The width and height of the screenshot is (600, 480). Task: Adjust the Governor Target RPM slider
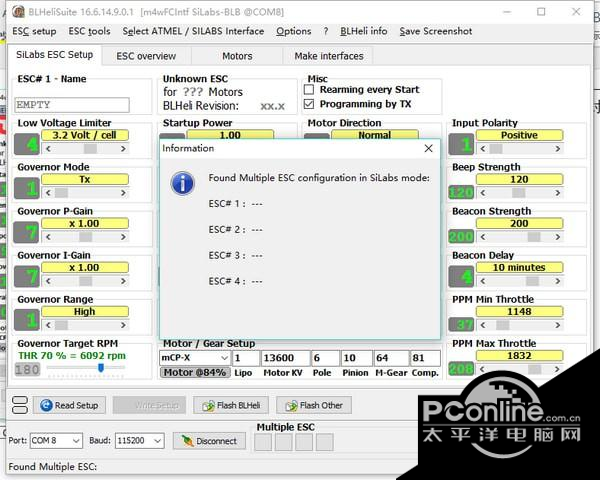101,368
